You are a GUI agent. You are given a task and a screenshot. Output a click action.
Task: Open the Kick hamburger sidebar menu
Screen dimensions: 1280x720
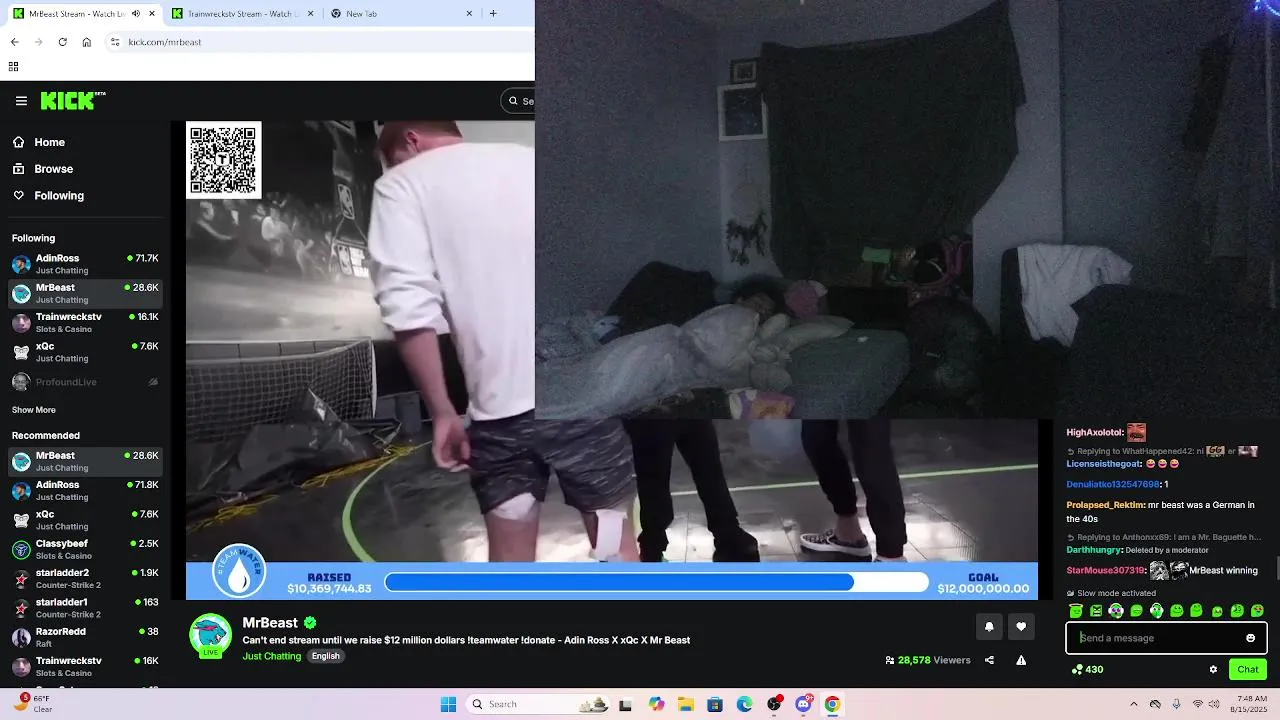(21, 101)
